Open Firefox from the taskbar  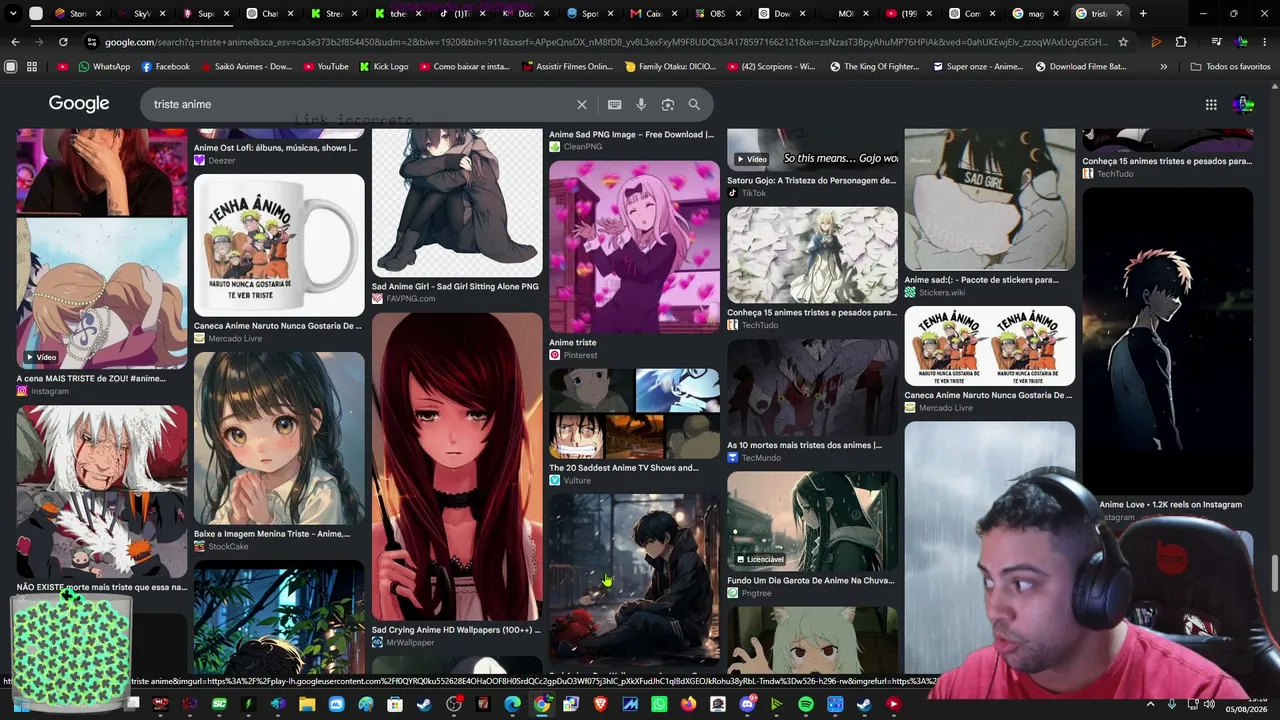click(688, 704)
